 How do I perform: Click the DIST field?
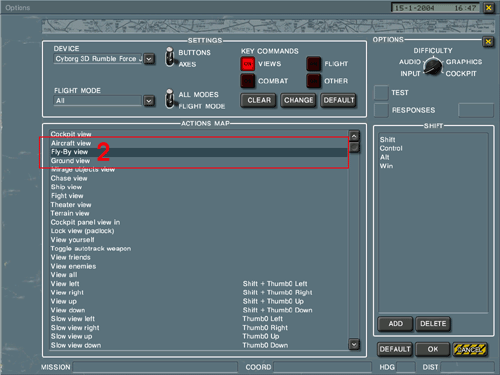point(467,367)
